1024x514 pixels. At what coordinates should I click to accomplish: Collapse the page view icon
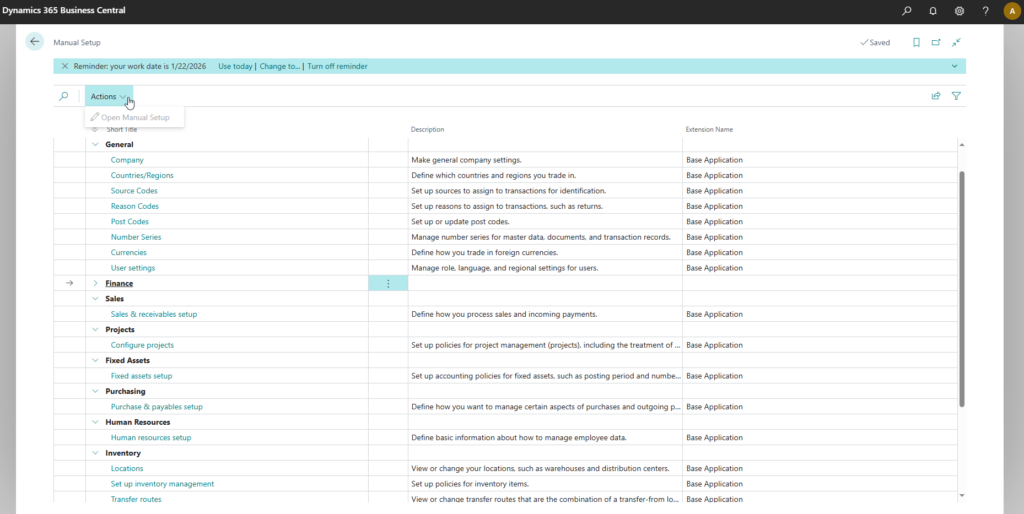tap(956, 42)
